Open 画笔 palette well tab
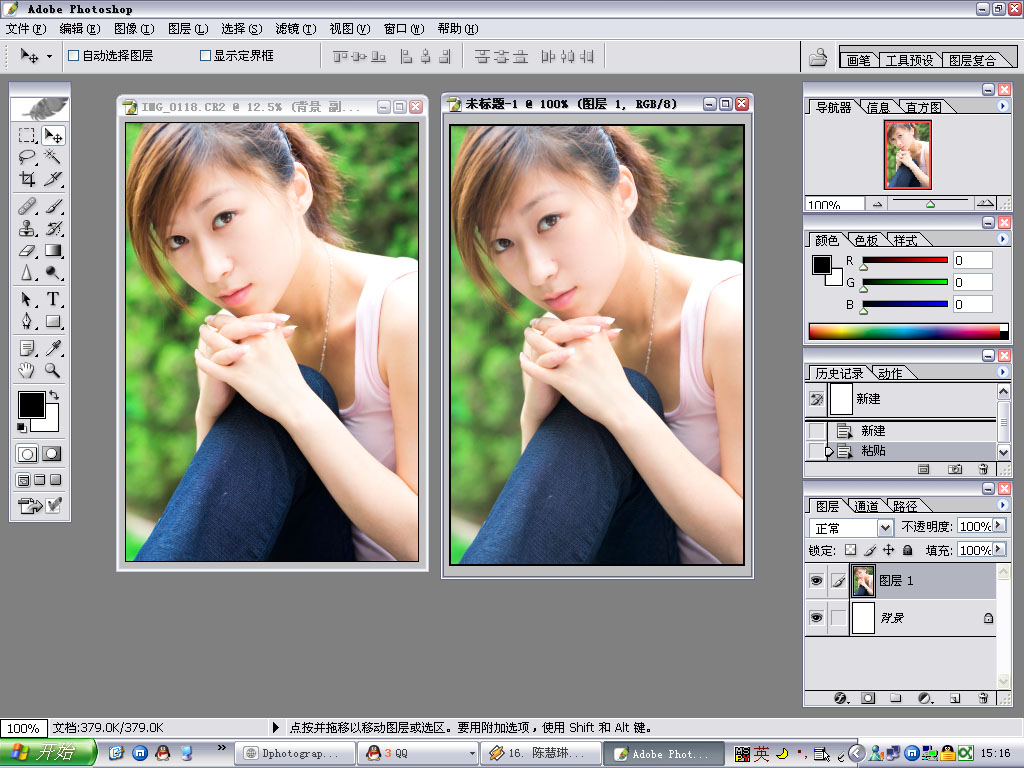Screen dimensions: 1024x768 pos(858,60)
